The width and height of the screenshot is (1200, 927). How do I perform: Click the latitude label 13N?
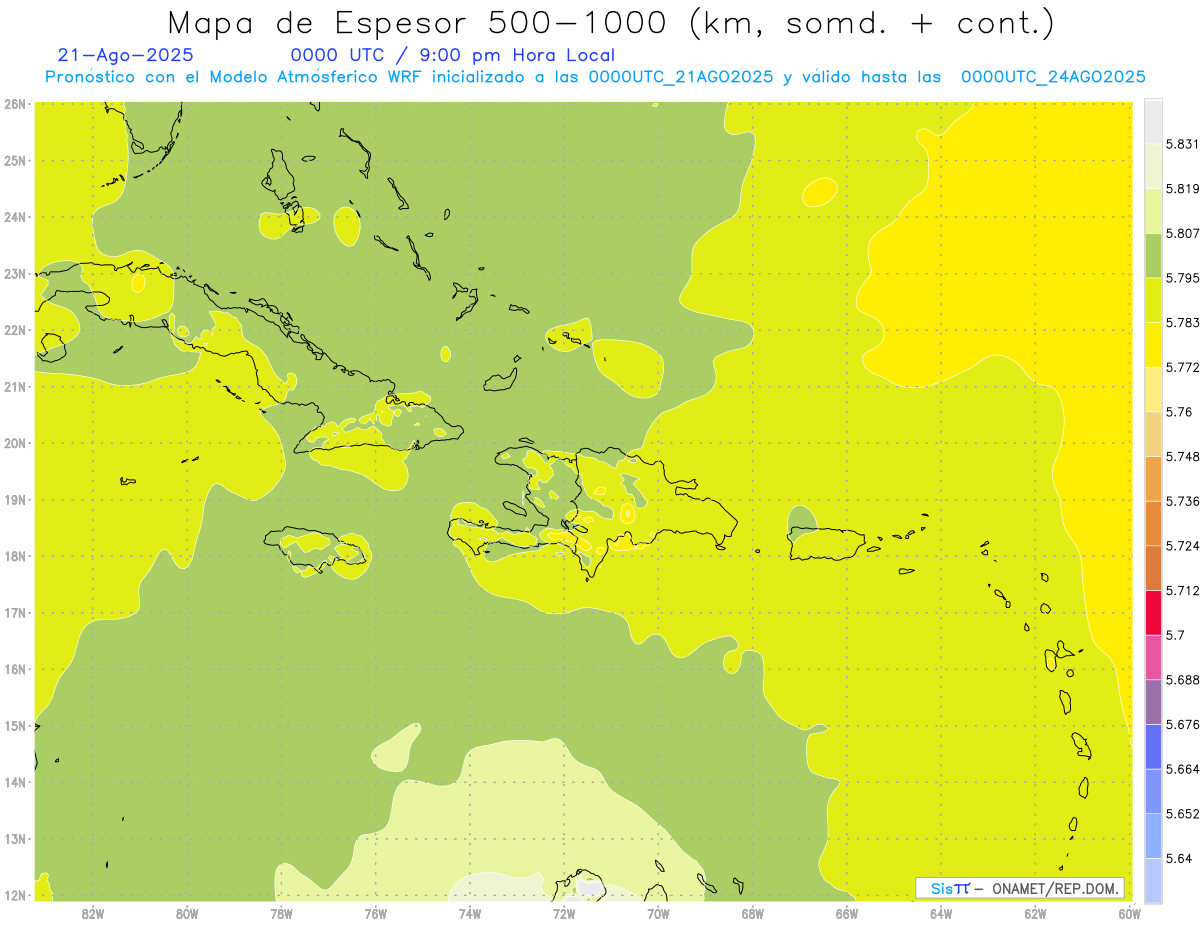tap(15, 838)
